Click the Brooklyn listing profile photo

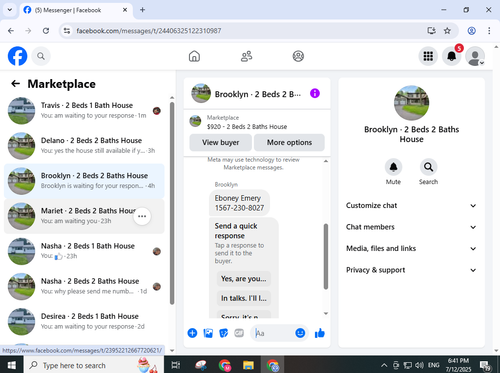tap(411, 103)
